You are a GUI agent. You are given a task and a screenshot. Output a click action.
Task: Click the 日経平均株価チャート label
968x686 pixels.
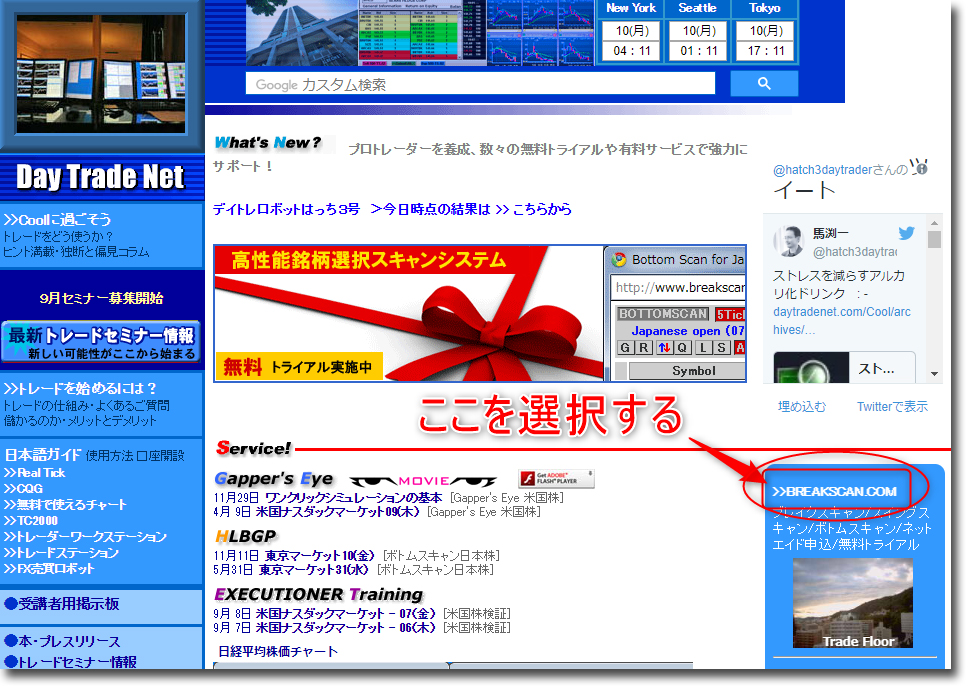[278, 651]
